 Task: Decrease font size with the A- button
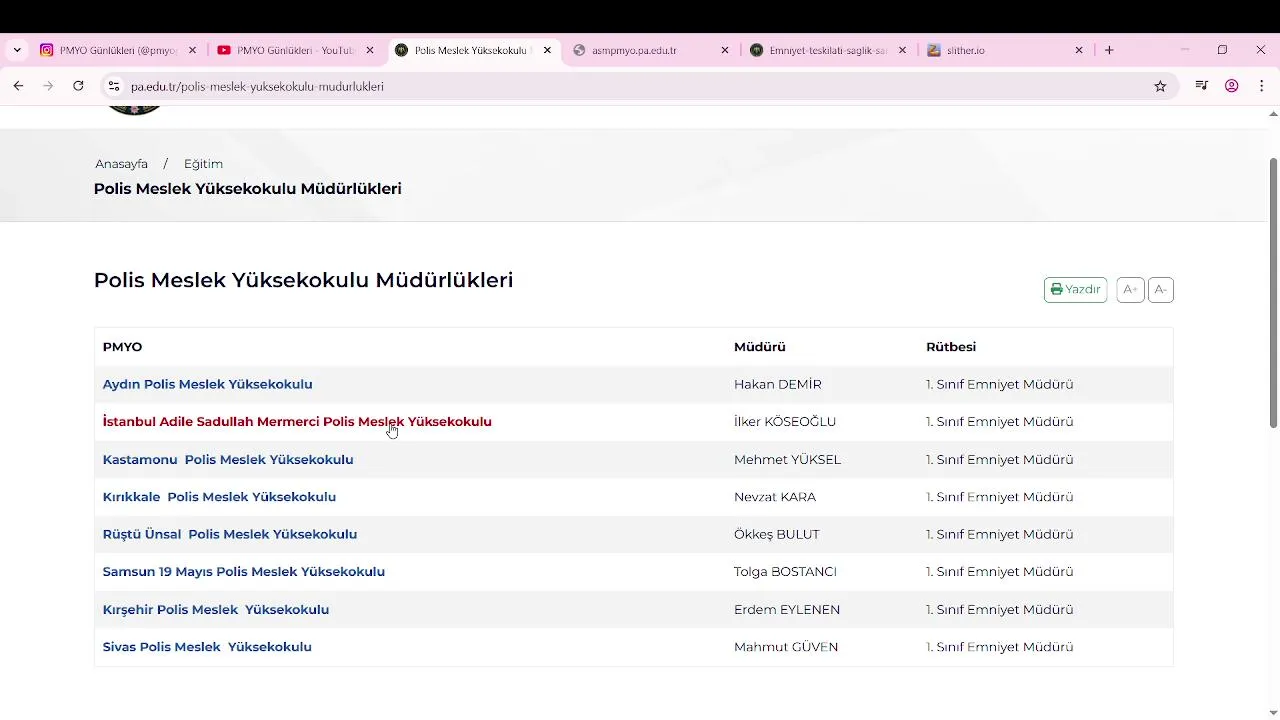coord(1160,290)
